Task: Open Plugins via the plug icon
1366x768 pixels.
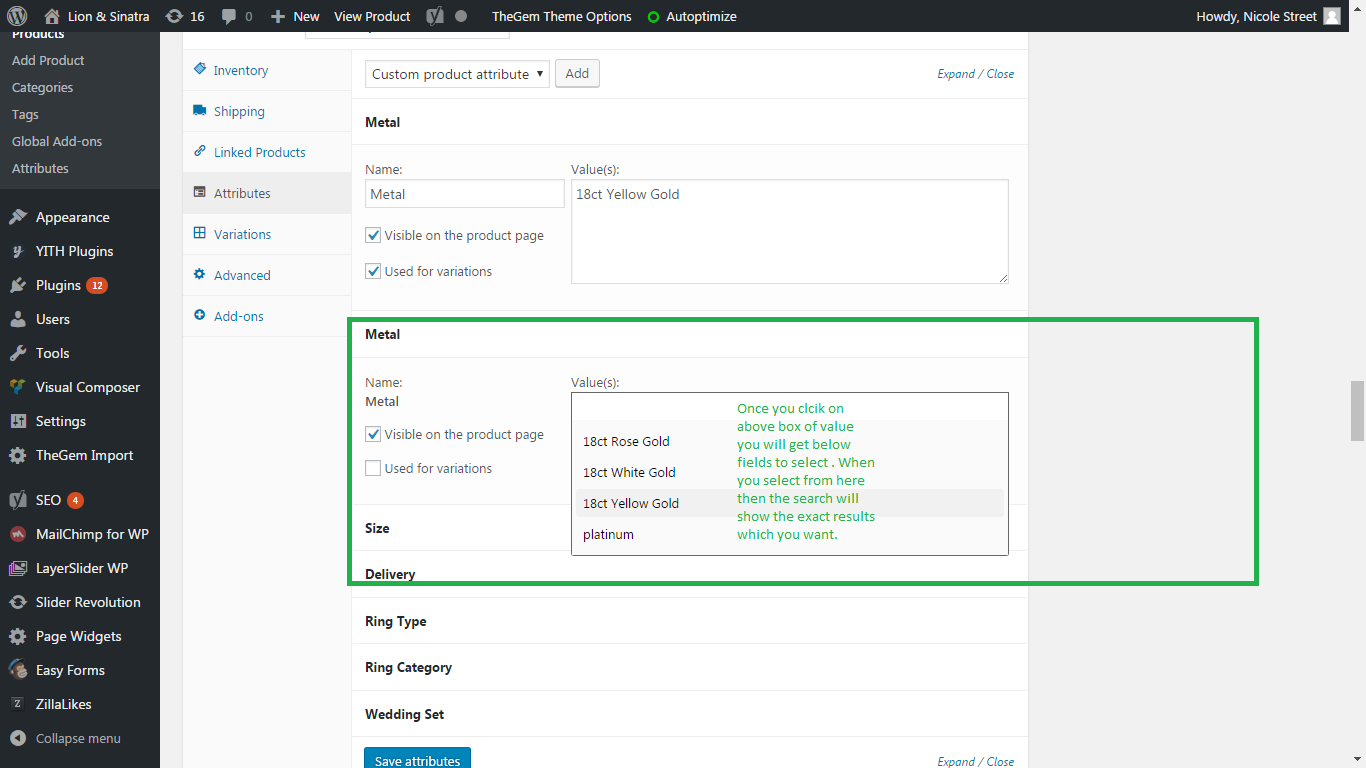Action: pos(18,285)
